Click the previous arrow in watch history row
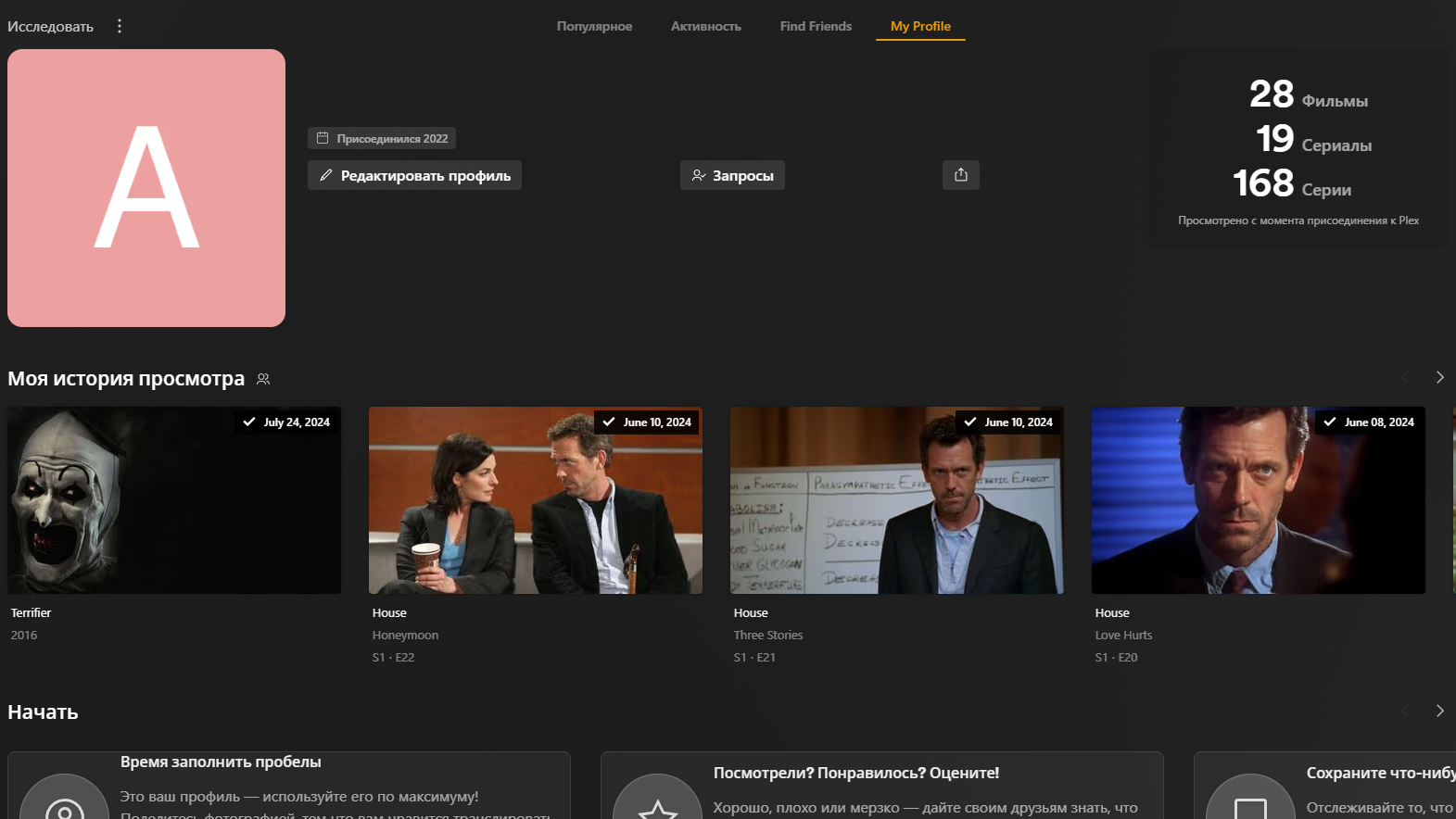Screen dimensions: 1456x819 [x=1405, y=377]
